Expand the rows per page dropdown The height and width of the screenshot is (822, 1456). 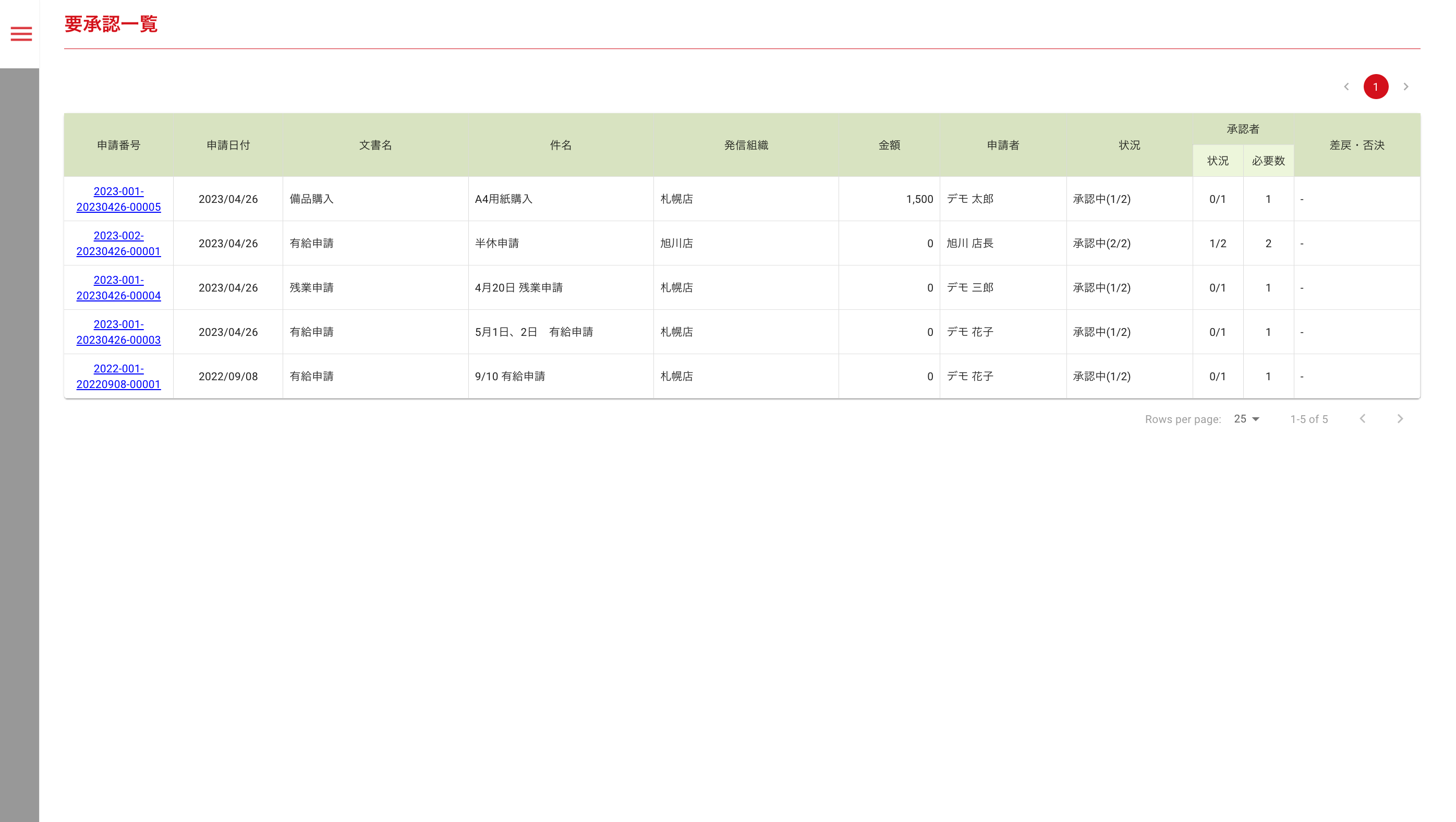click(x=1246, y=419)
